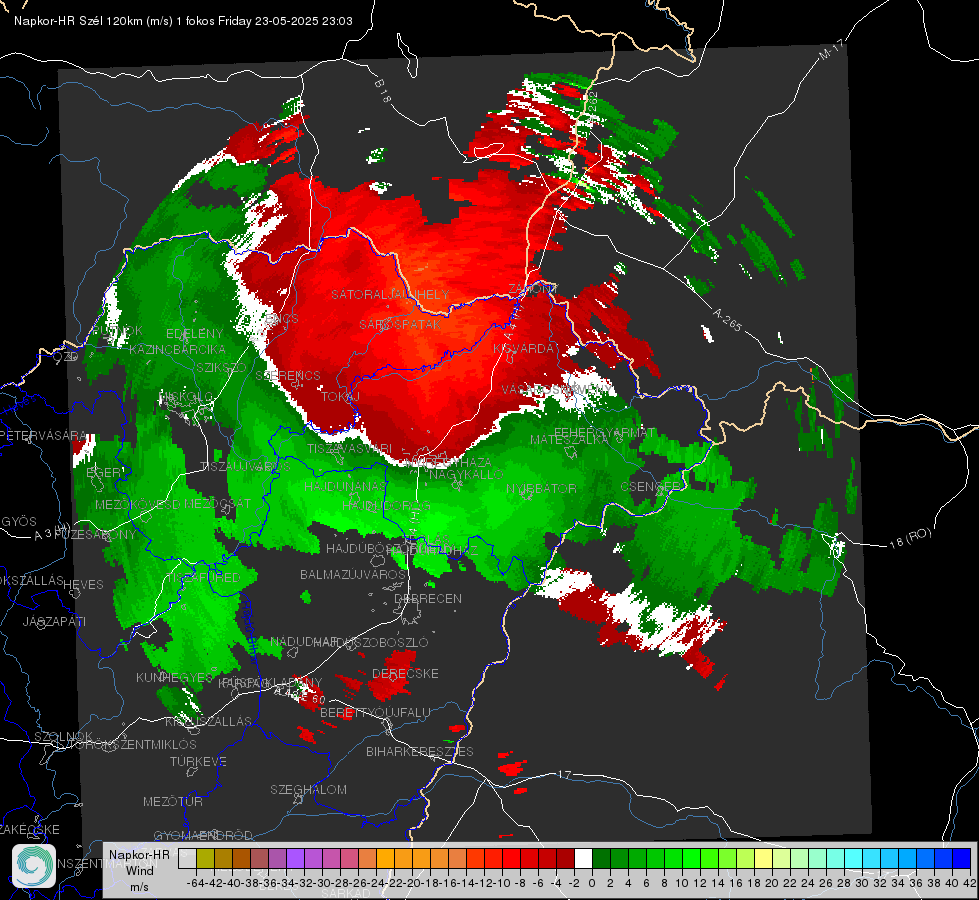Select the GYOMAENDRŐD label
The height and width of the screenshot is (900, 979).
click(203, 835)
